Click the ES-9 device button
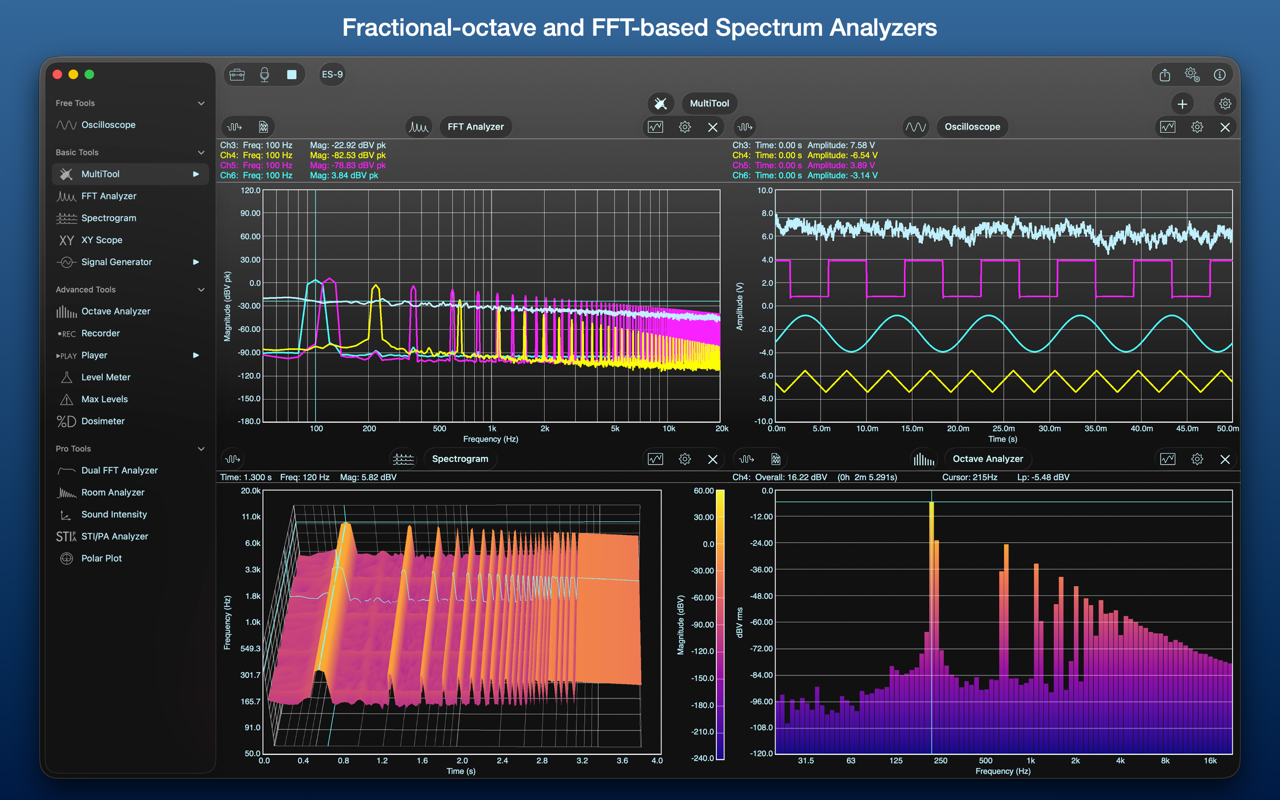The image size is (1280, 800). point(332,74)
